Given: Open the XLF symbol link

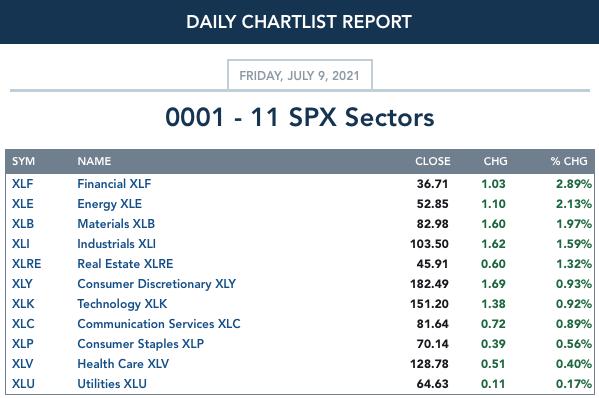Looking at the screenshot, I should pyautogui.click(x=23, y=184).
